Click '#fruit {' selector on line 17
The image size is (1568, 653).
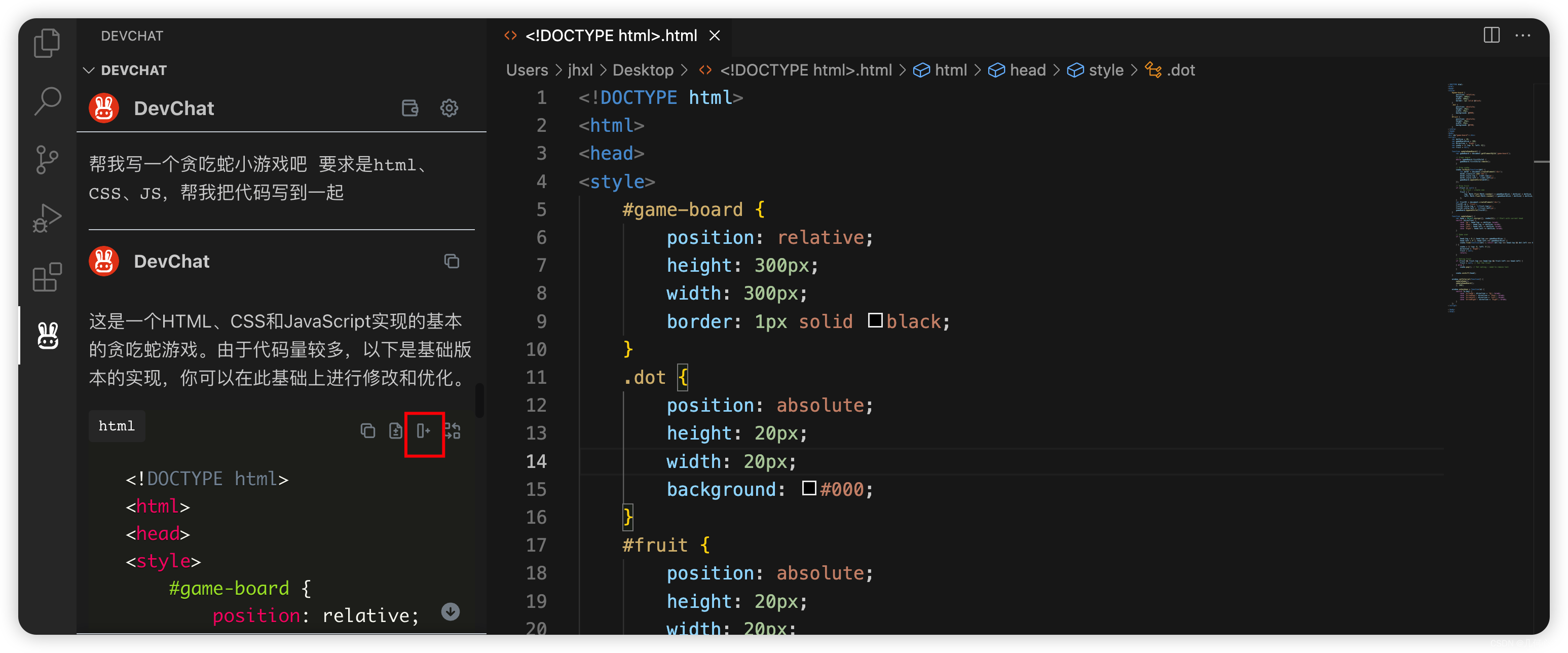point(666,545)
